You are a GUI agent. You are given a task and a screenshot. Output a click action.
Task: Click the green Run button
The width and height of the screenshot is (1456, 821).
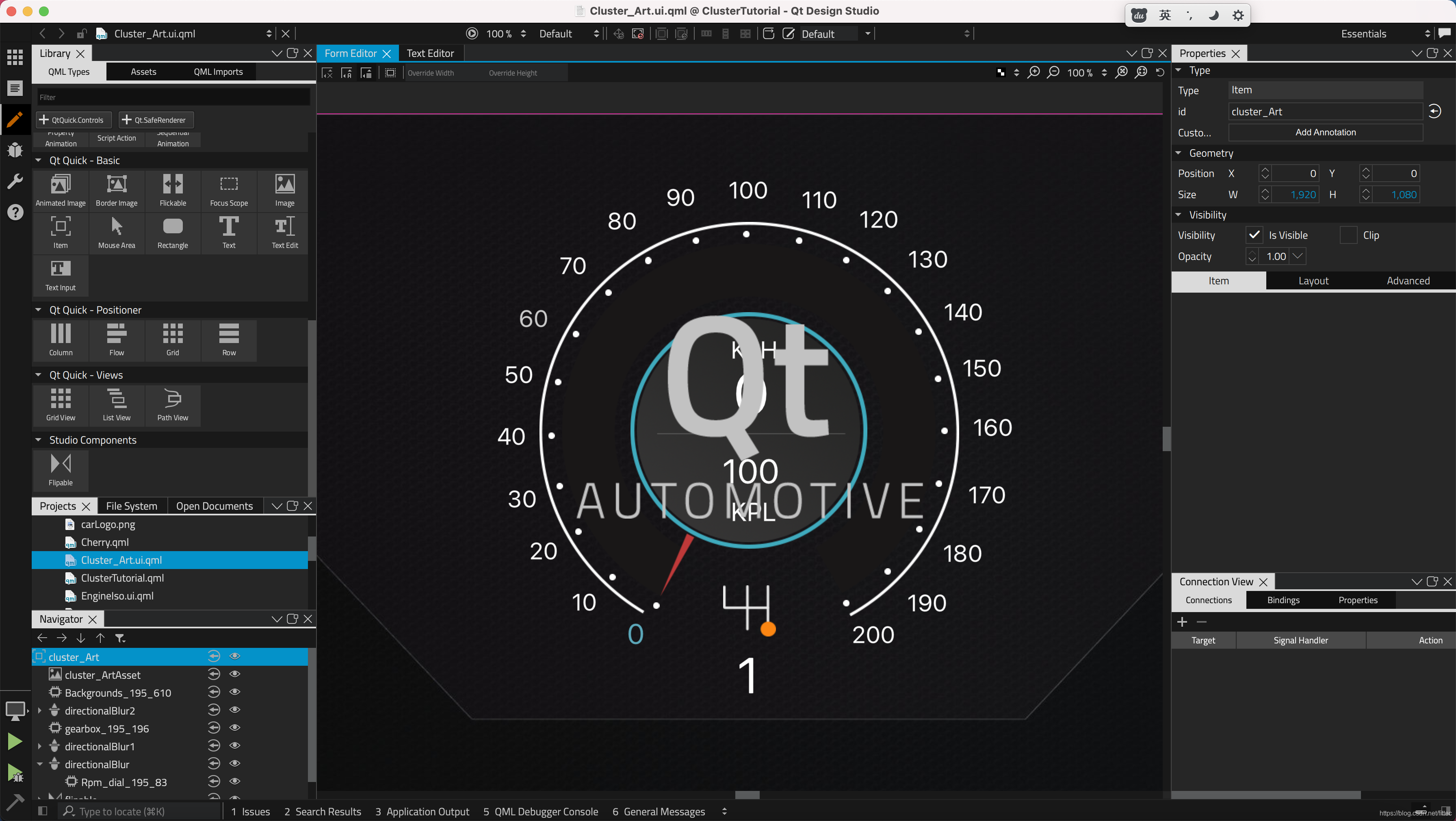tap(15, 741)
